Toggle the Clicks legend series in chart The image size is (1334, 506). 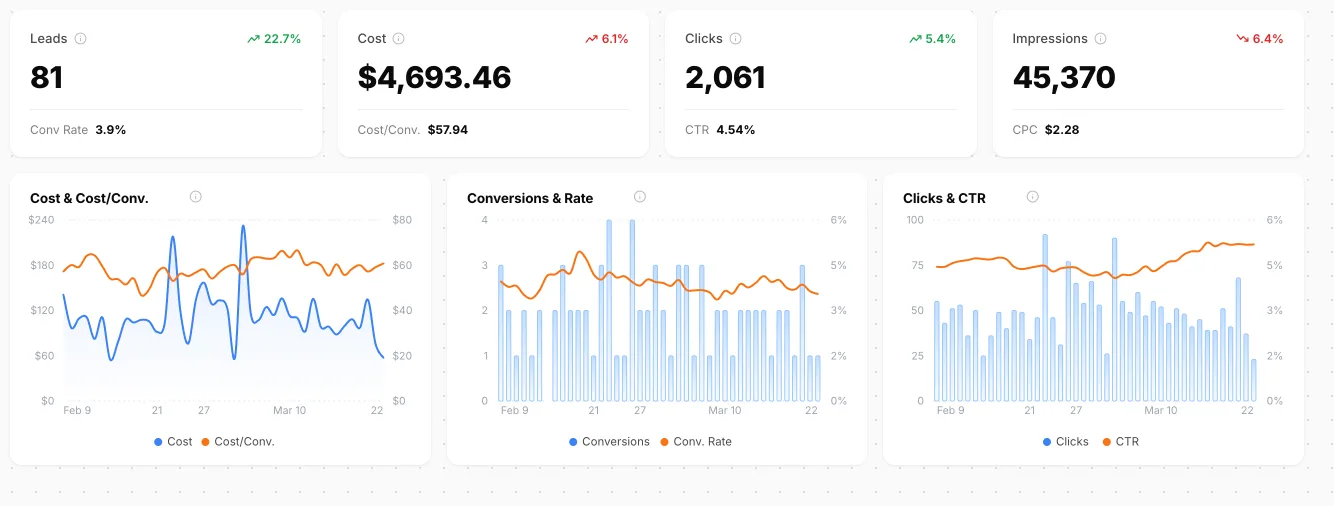(1066, 441)
